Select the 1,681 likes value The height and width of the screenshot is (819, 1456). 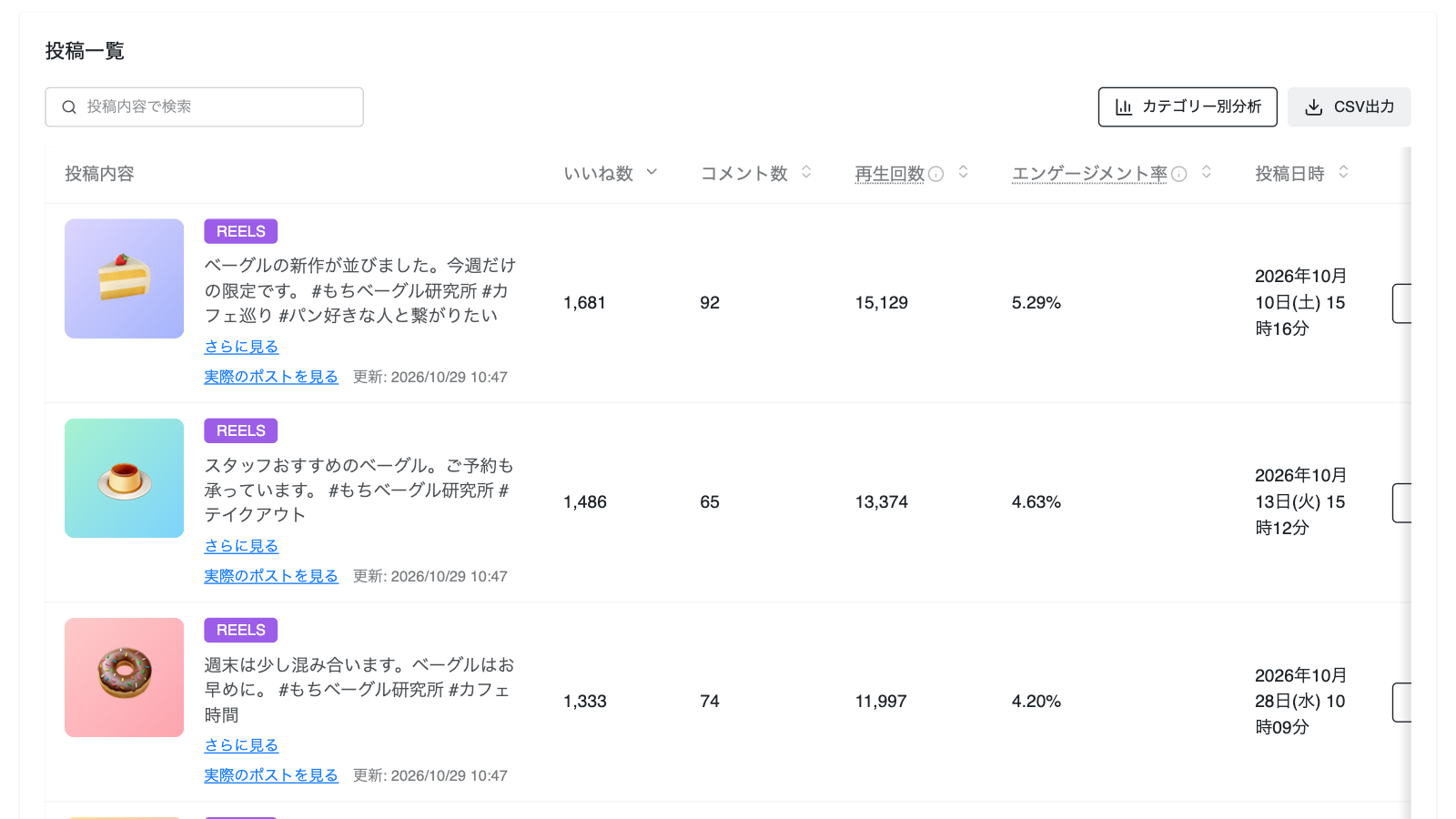584,303
